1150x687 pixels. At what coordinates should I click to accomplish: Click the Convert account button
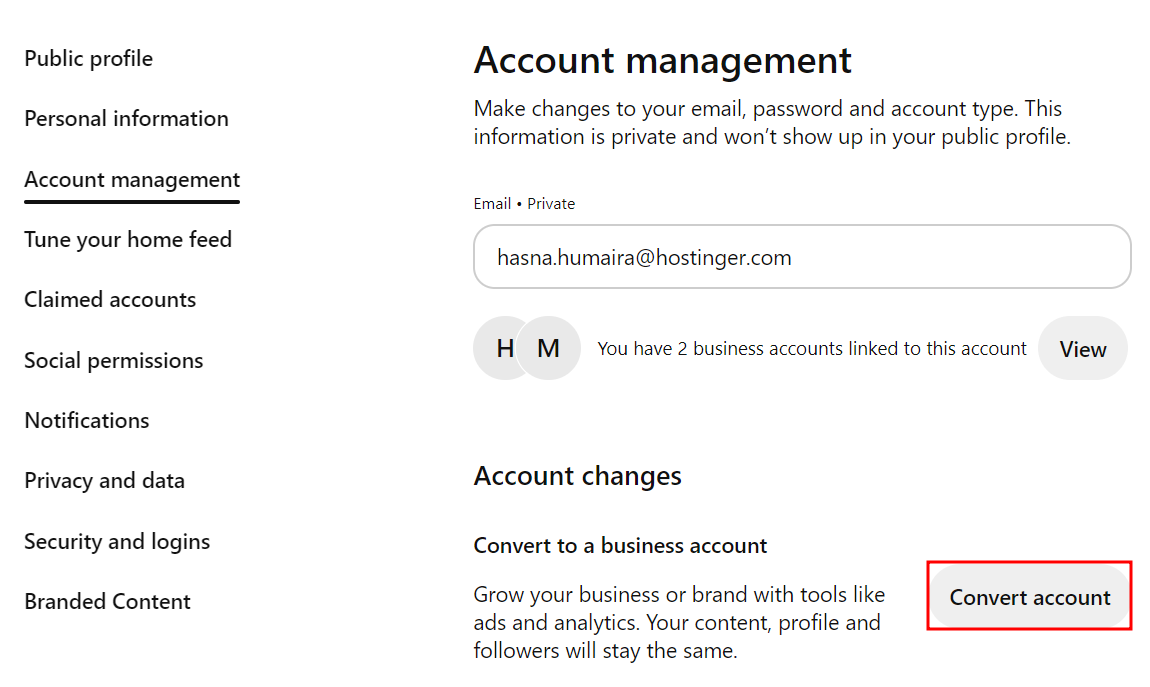coord(1029,596)
